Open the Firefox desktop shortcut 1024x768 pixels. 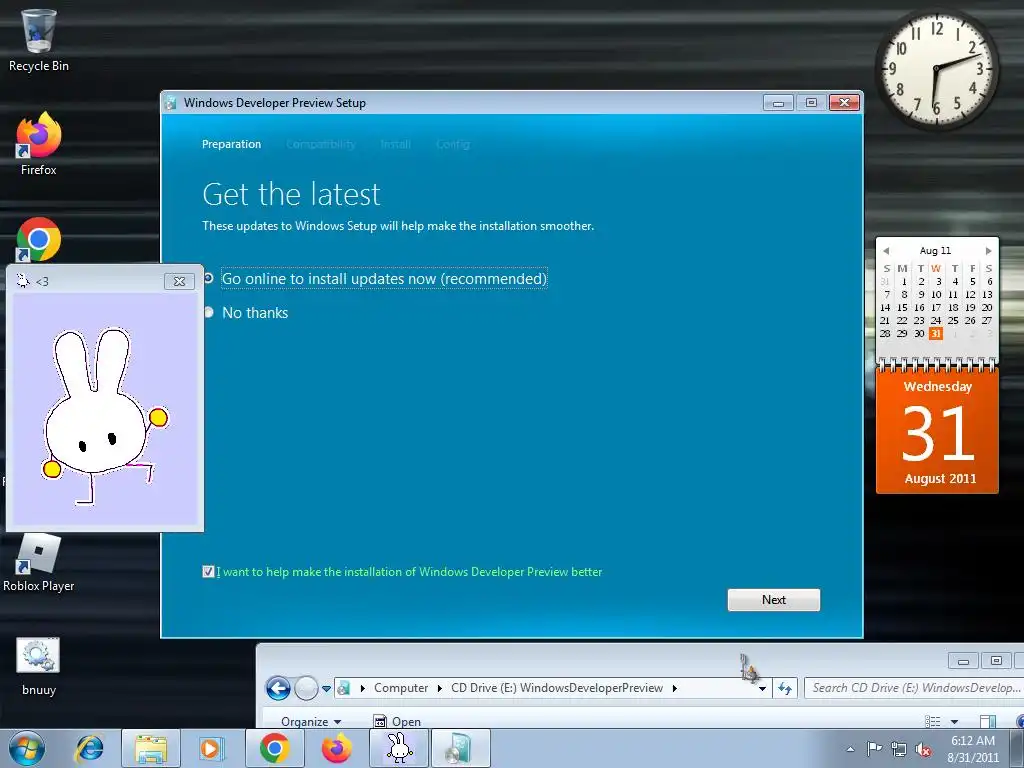(39, 144)
